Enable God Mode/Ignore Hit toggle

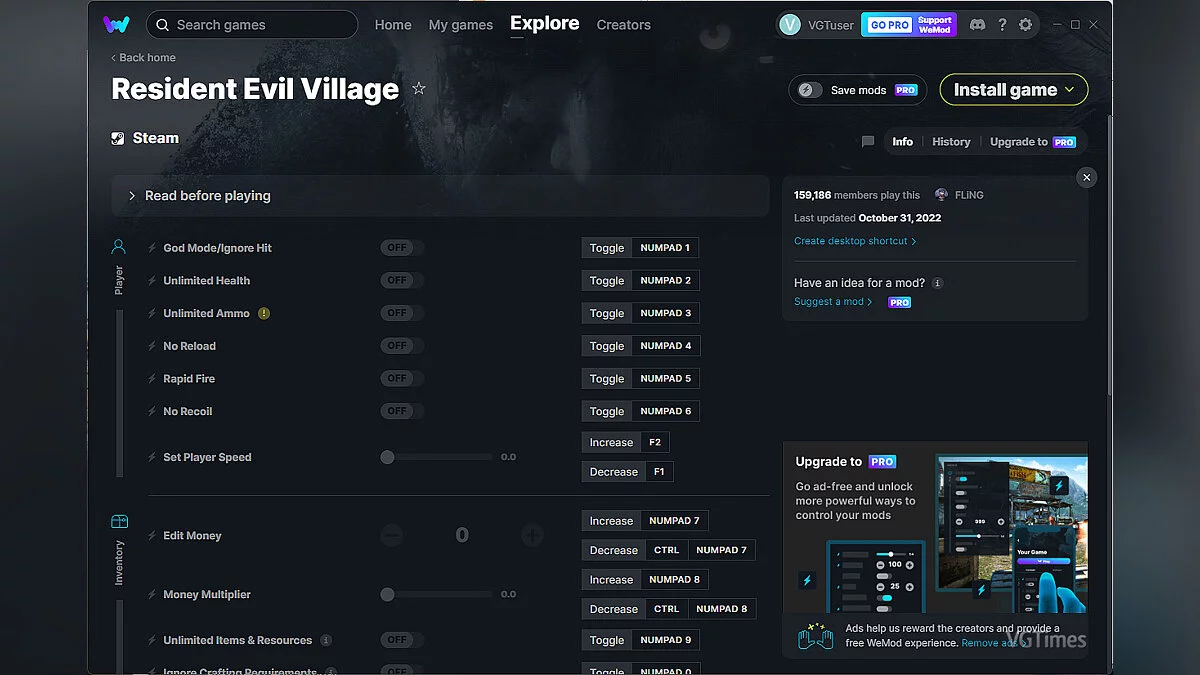(402, 248)
